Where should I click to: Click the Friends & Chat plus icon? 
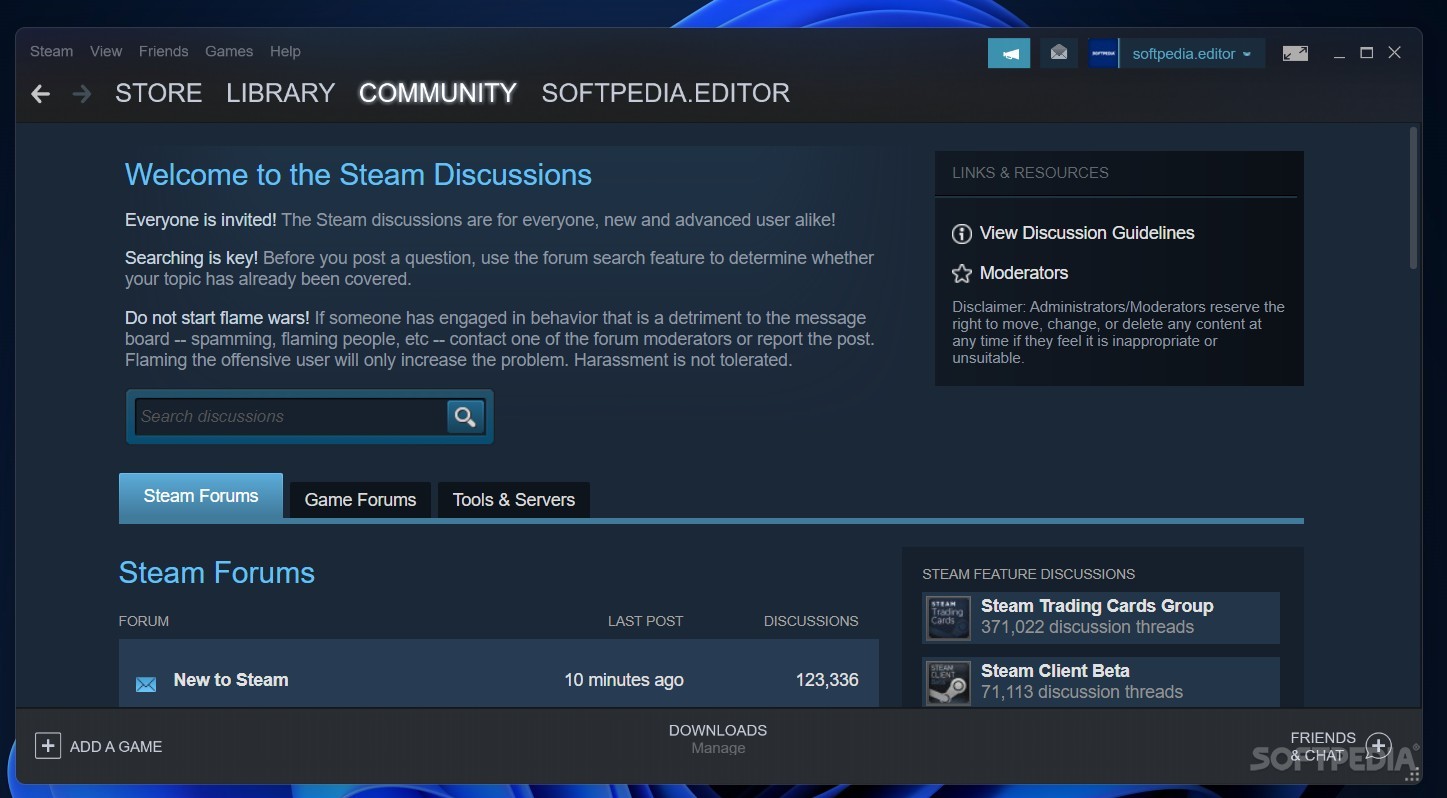[1379, 745]
